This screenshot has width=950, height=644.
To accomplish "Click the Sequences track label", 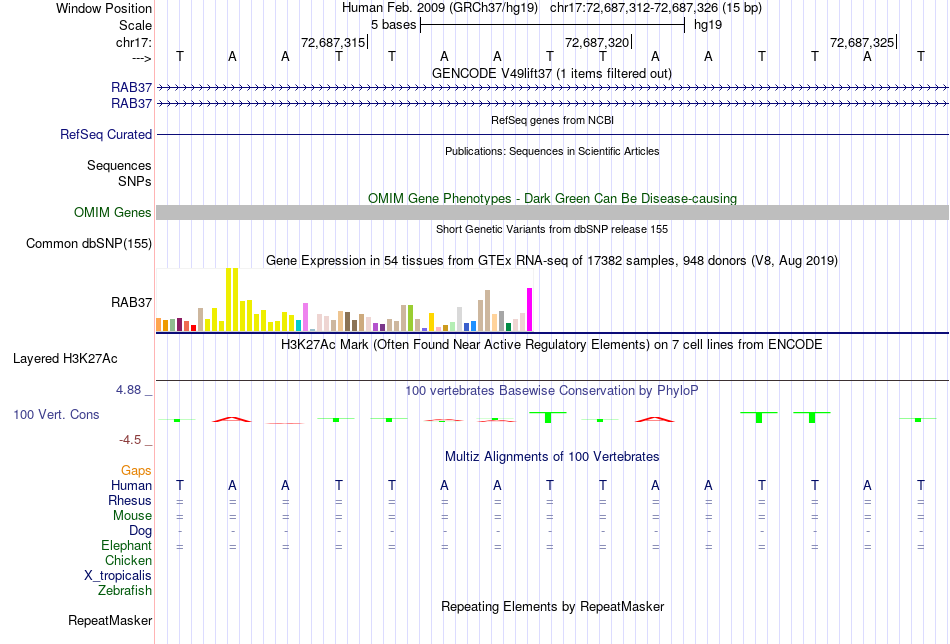I will click(x=119, y=165).
